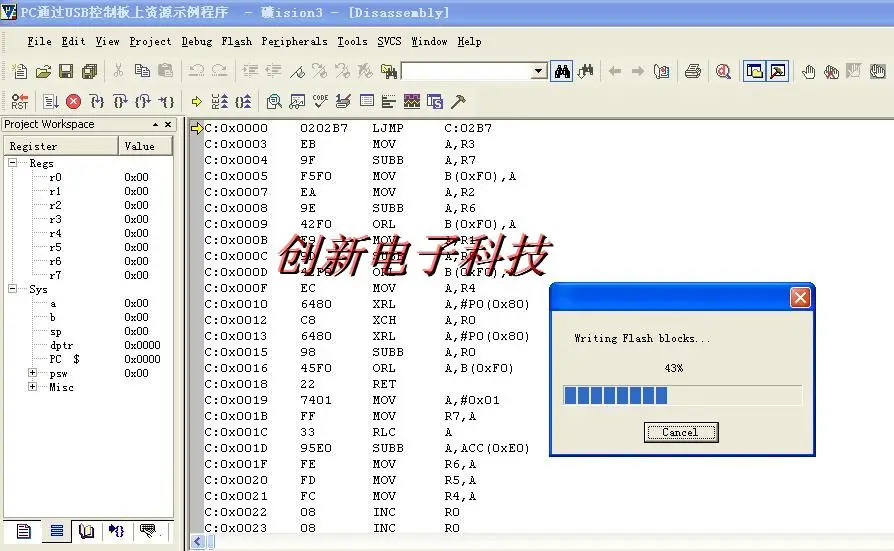Toggle trace recording REC icon

pyautogui.click(x=220, y=102)
